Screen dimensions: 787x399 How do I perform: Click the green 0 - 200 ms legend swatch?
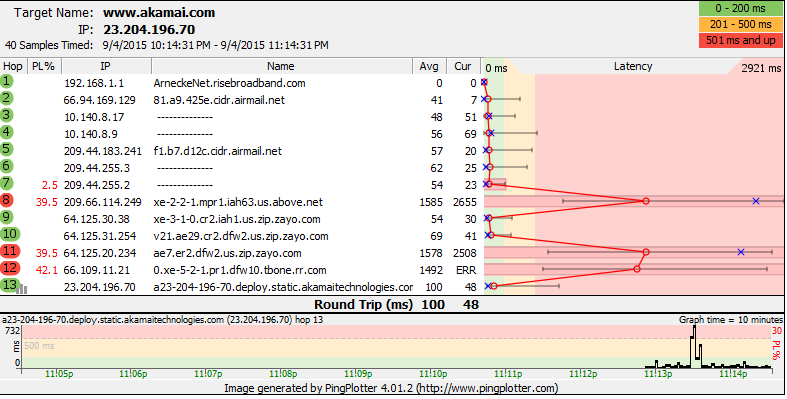740,9
